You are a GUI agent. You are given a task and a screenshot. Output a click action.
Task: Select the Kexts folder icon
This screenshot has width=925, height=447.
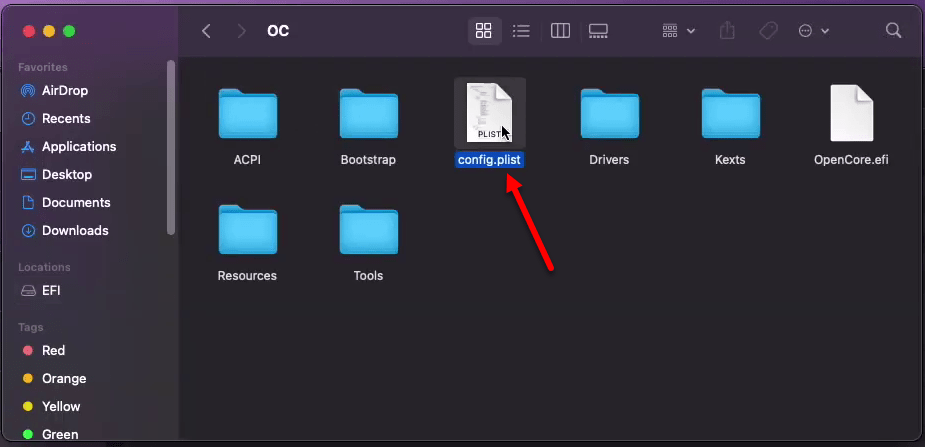(730, 114)
